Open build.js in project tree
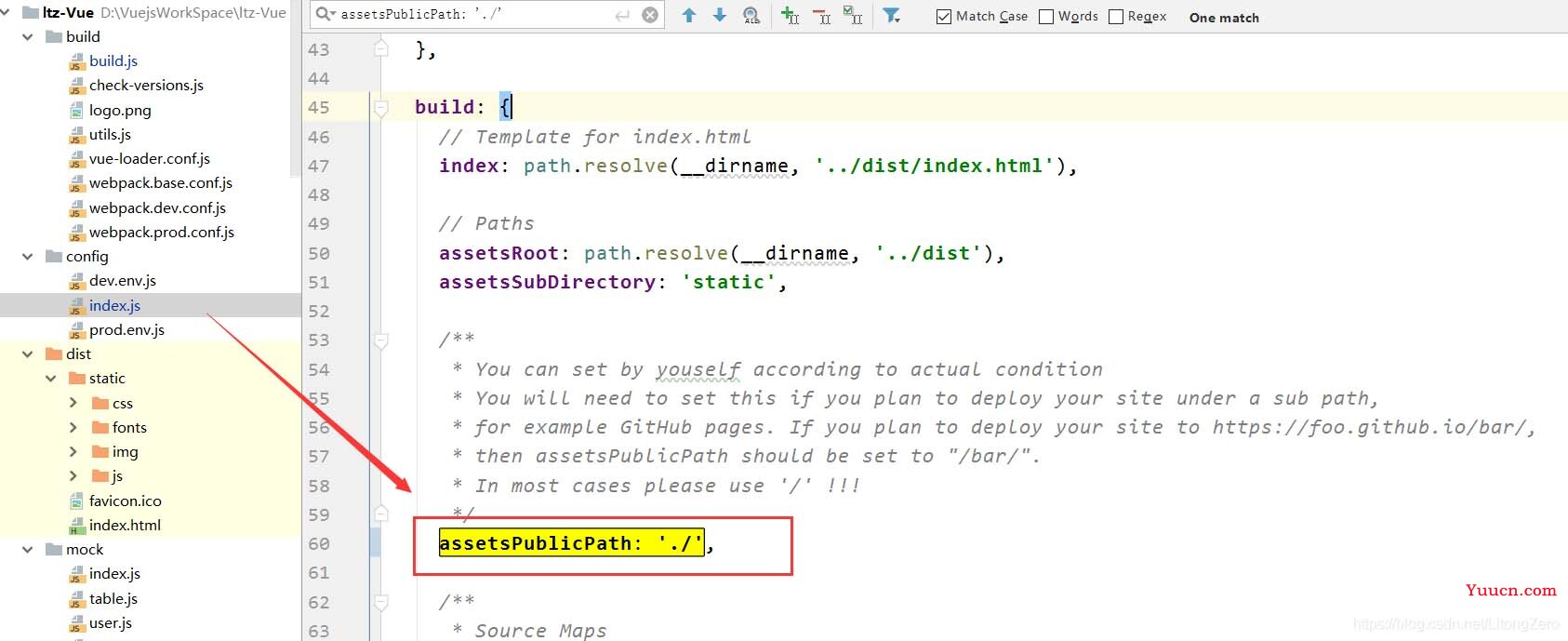This screenshot has height=641, width=1568. pyautogui.click(x=113, y=60)
